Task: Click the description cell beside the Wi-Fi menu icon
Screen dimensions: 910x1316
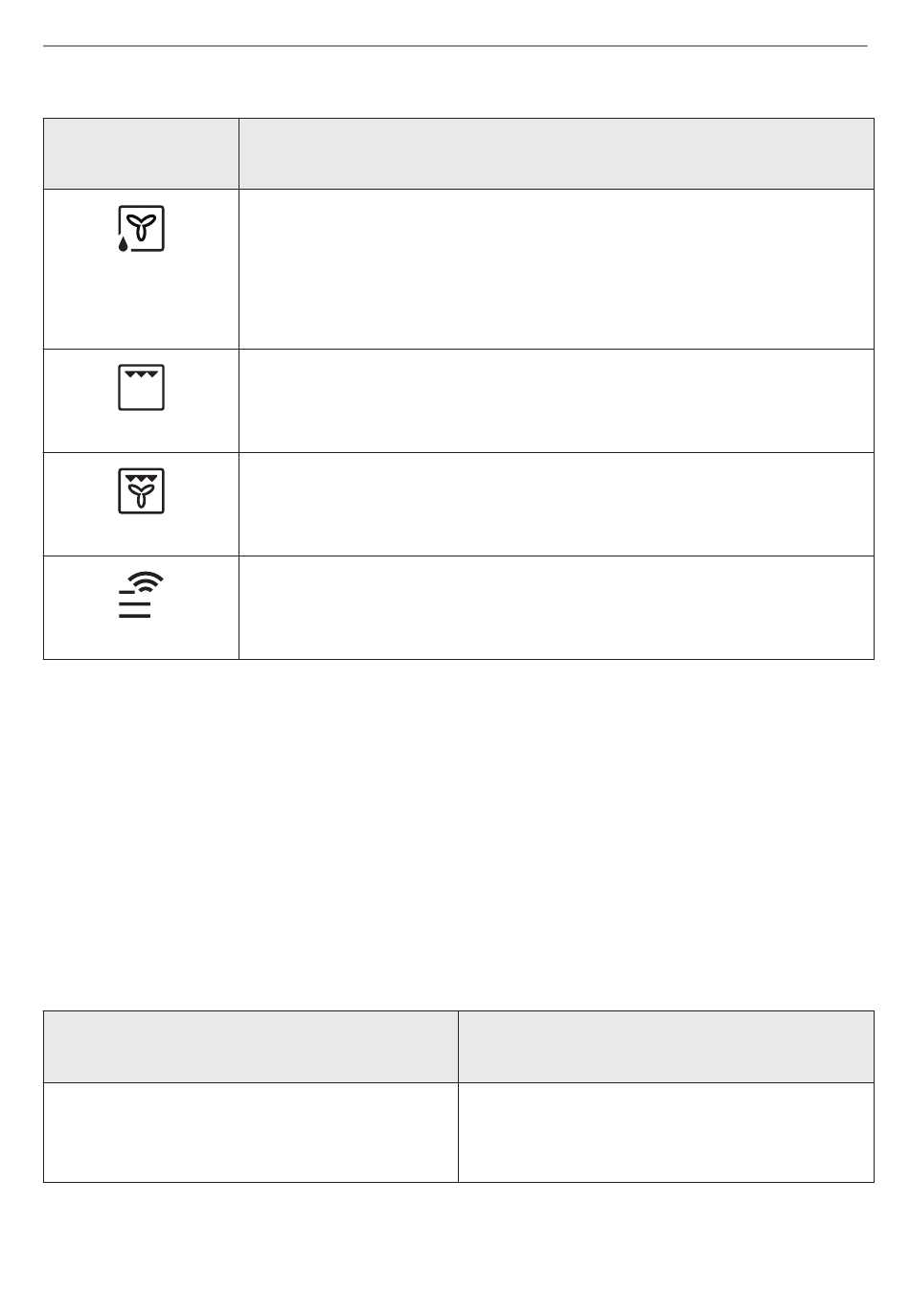Action: click(557, 607)
